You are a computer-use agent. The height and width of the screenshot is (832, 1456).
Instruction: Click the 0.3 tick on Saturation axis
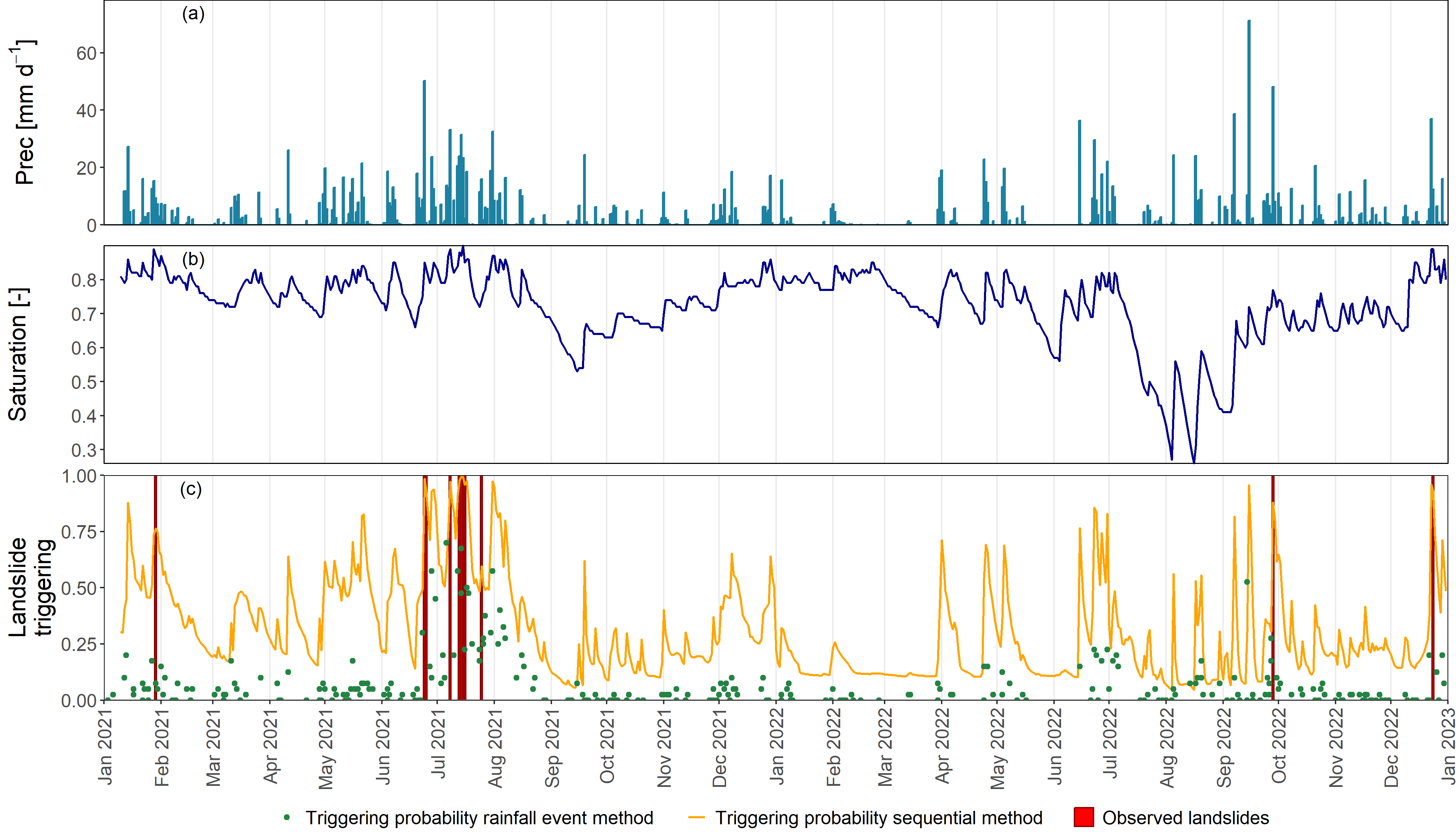click(x=85, y=450)
